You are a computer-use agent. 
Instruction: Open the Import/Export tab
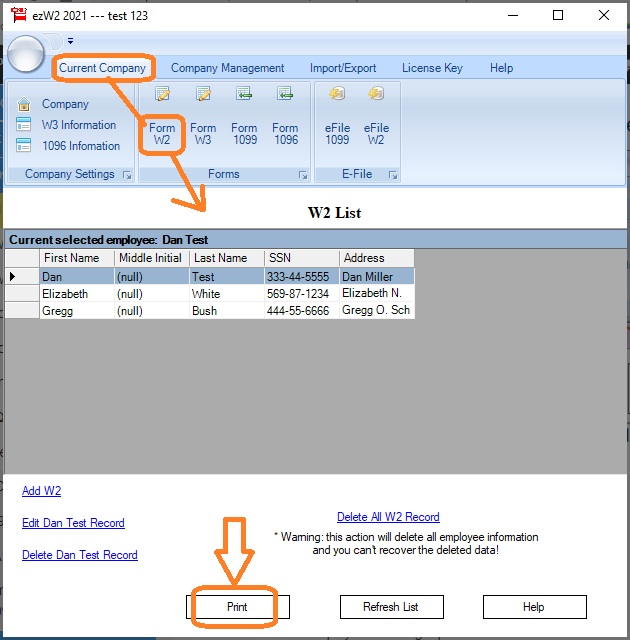pos(343,68)
